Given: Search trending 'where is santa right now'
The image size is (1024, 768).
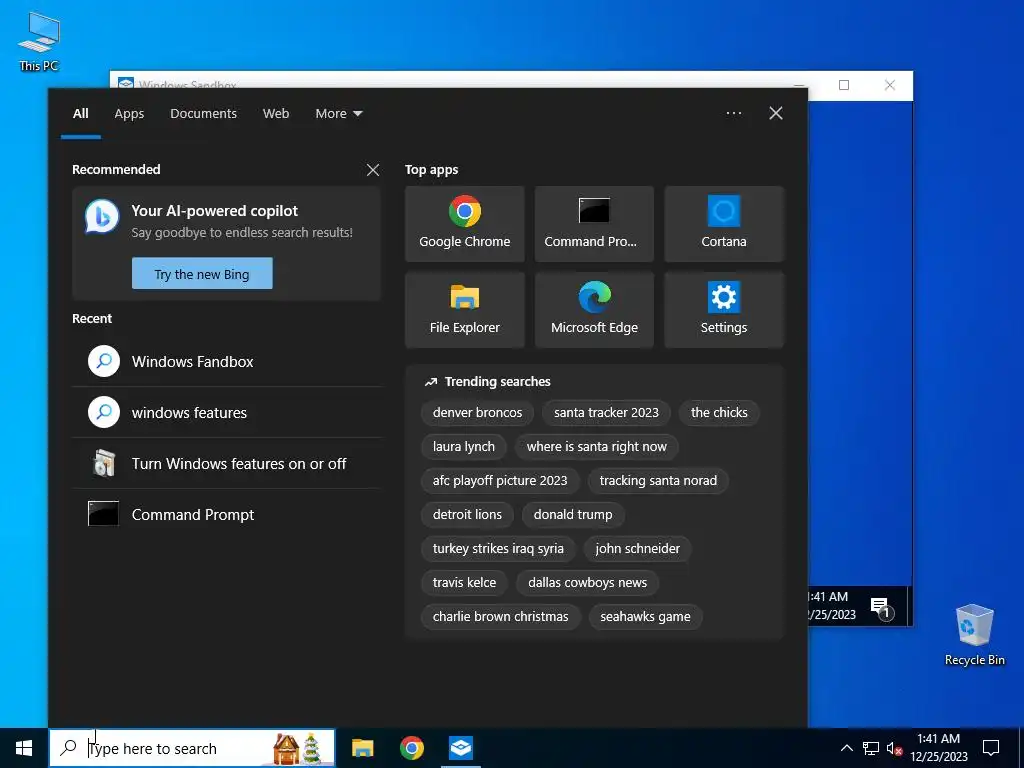Looking at the screenshot, I should tap(596, 447).
